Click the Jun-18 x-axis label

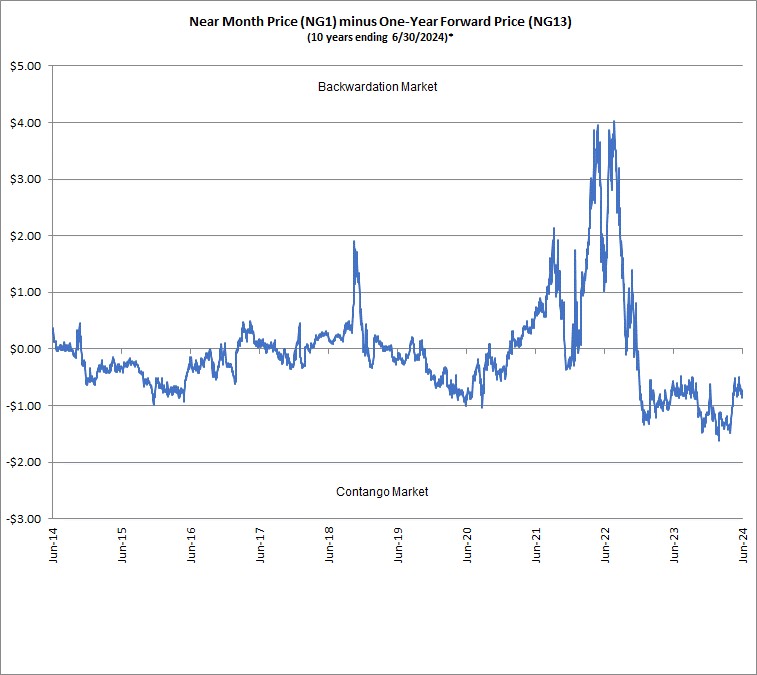(329, 545)
